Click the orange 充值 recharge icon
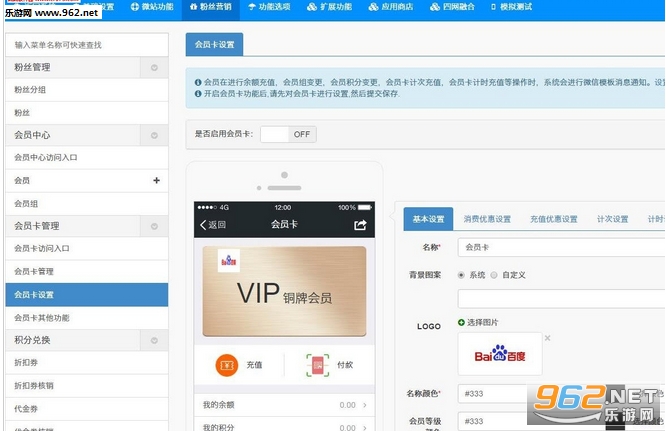The width and height of the screenshot is (666, 431). point(227,365)
